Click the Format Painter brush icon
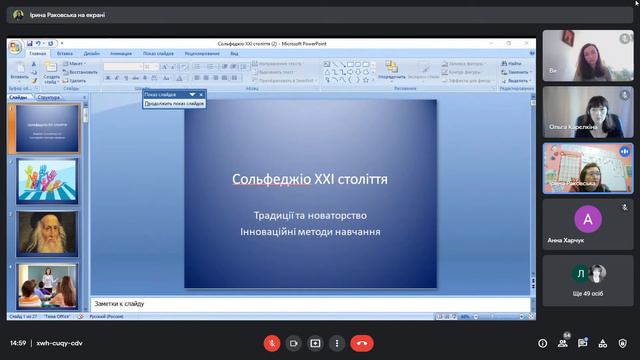640x360 pixels. [x=34, y=81]
